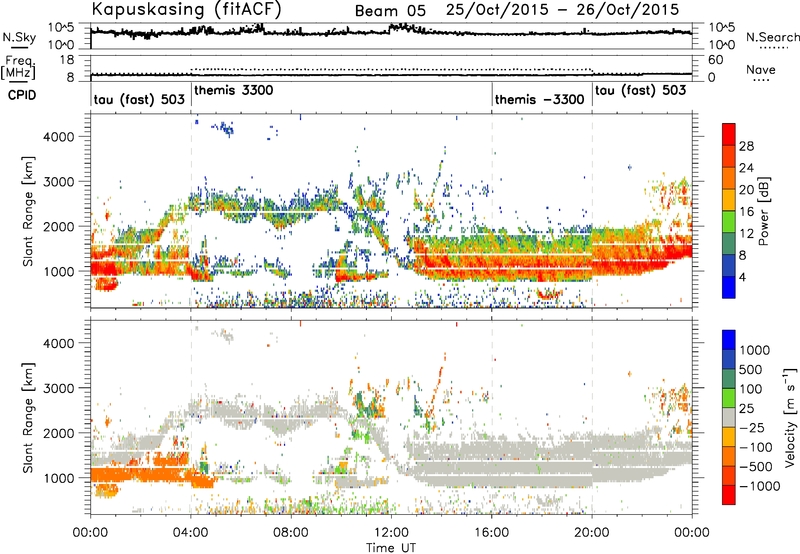800x554 pixels.
Task: Click the blue bottom of power color bar
Action: 729,288
